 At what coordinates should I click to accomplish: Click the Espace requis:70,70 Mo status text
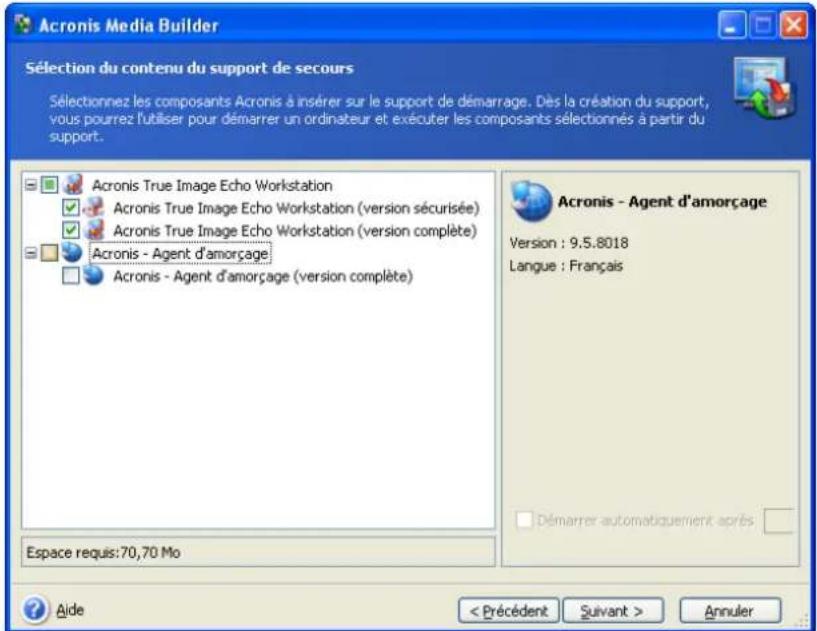pos(103,552)
